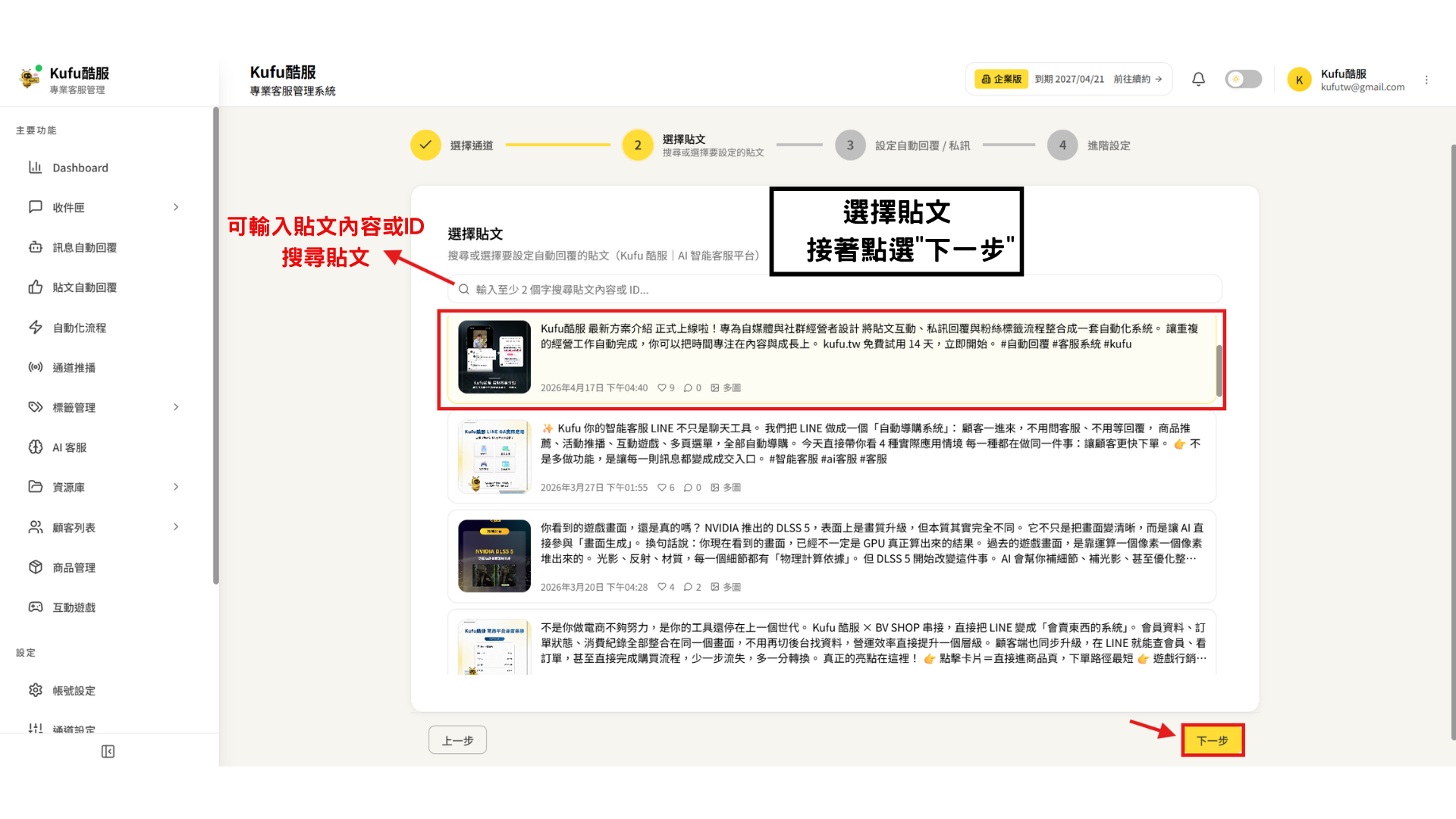
Task: Click the 通道推播 broadcast icon
Action: click(x=35, y=367)
